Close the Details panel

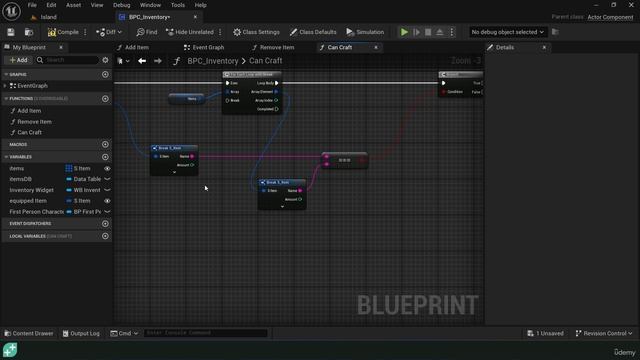point(544,47)
